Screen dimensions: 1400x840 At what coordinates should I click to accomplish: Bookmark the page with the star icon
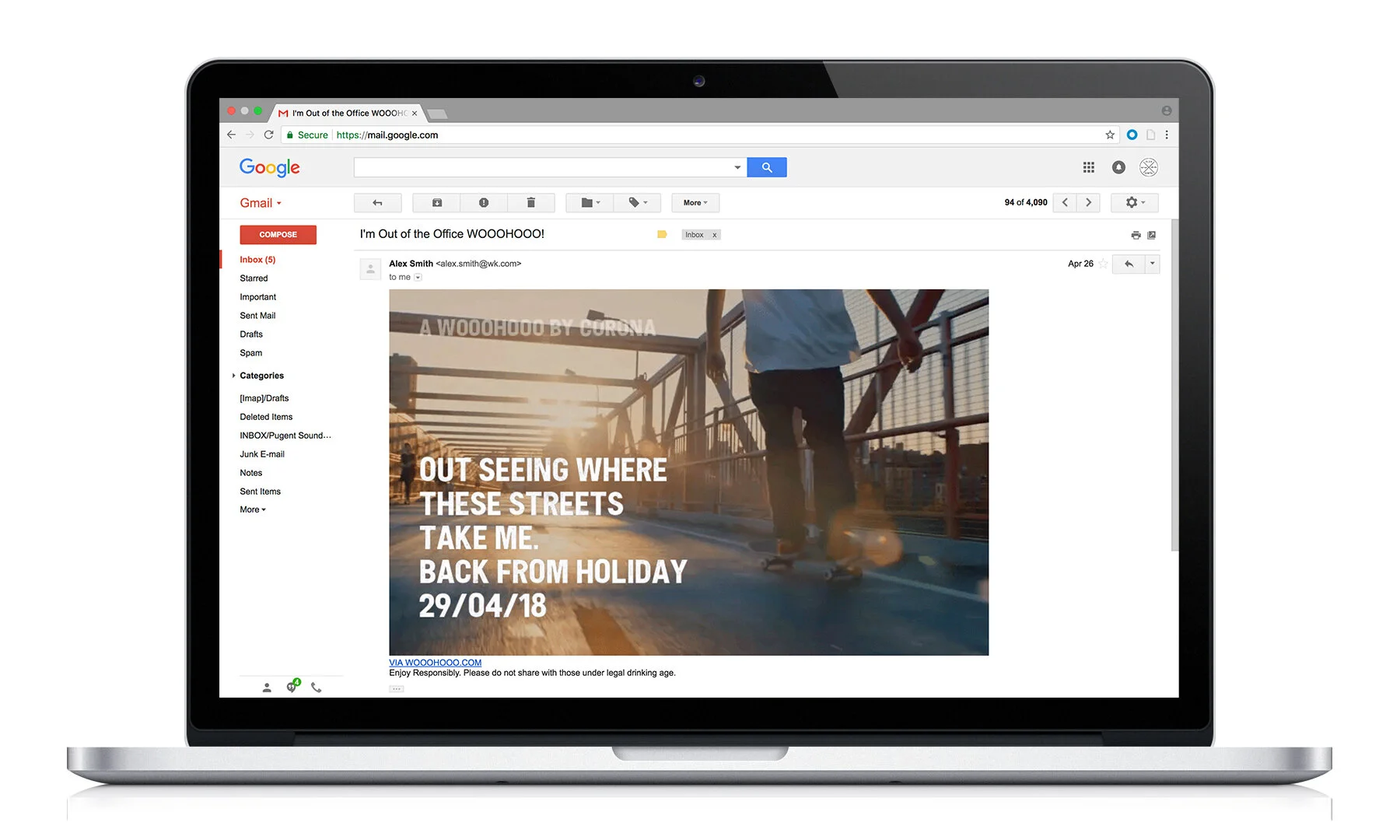coord(1110,135)
